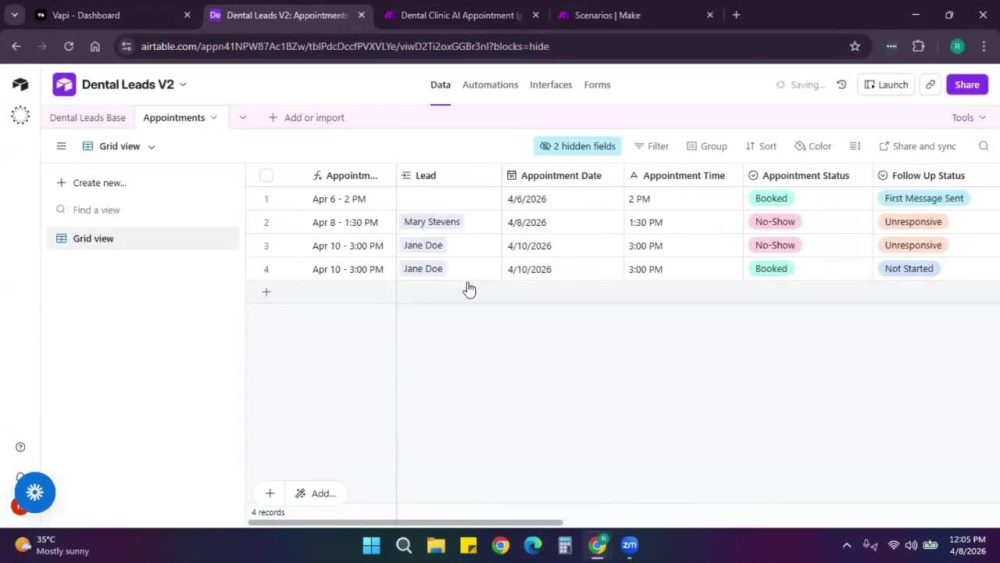Open the Omni AI assistant icon

(x=20, y=115)
